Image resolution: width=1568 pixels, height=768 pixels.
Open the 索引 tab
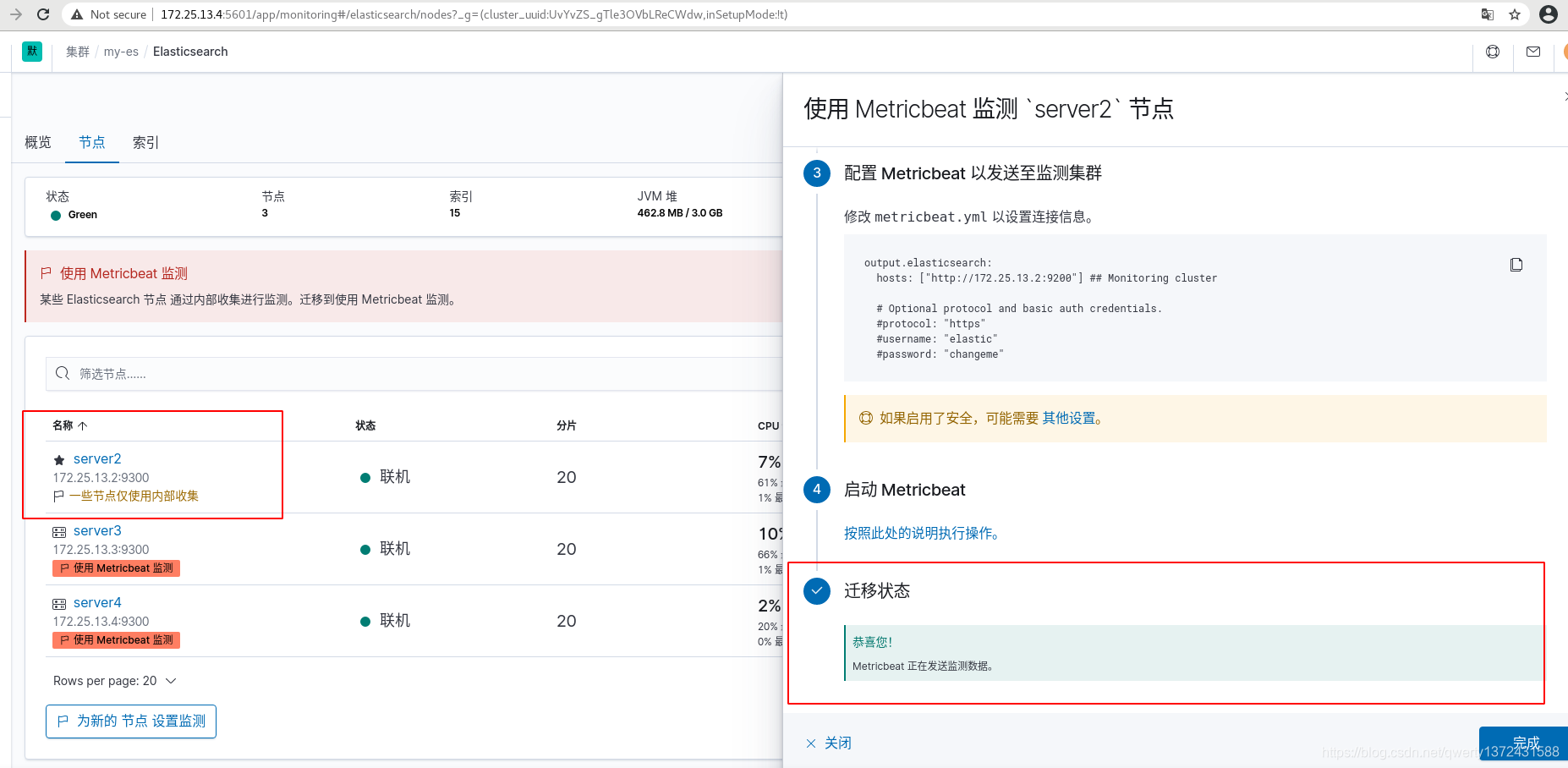pos(146,142)
